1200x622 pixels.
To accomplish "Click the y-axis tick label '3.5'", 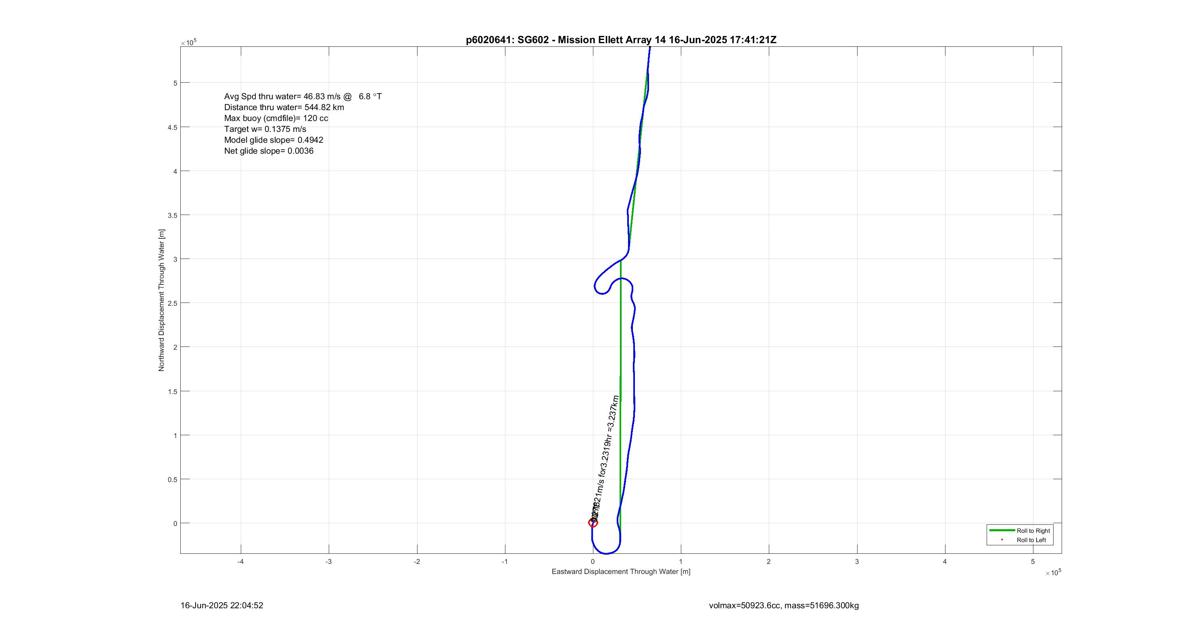I will (x=171, y=215).
